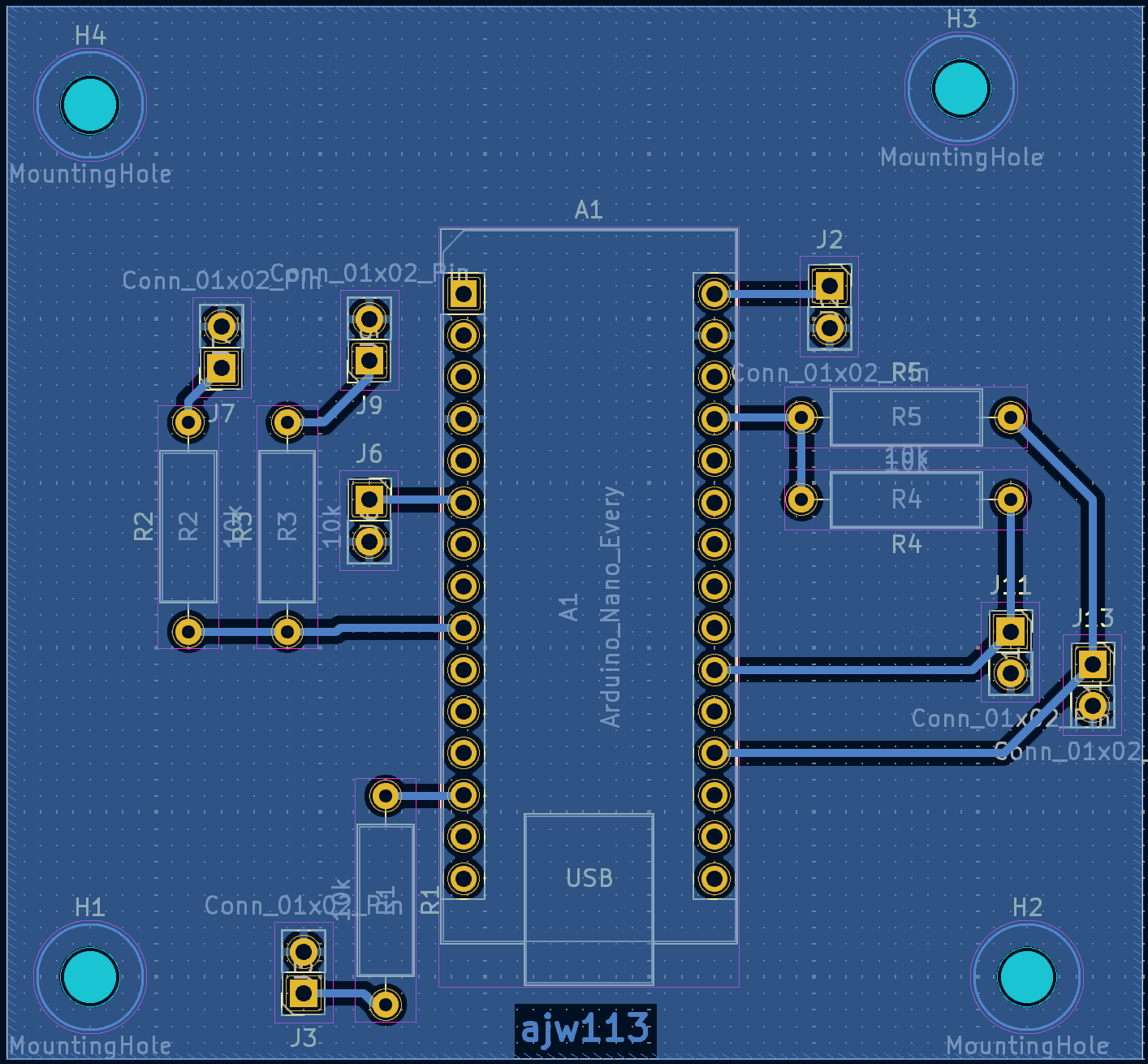
Task: Select the A1 pad wired to J6
Action: [x=464, y=503]
